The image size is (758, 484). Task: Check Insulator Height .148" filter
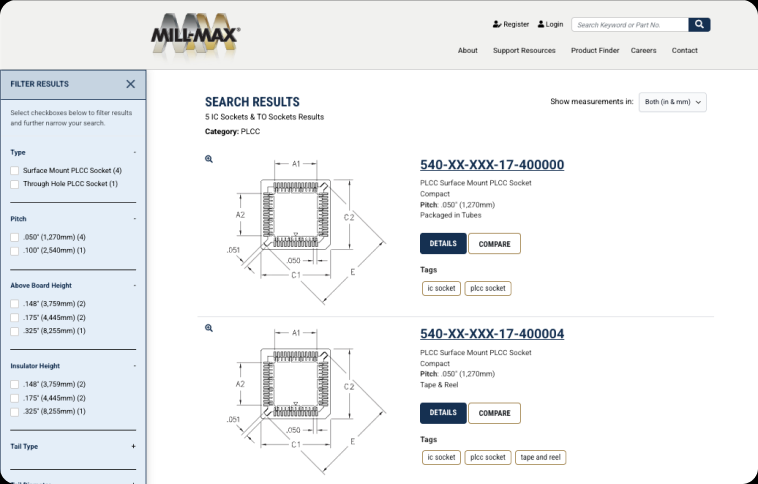pos(15,384)
